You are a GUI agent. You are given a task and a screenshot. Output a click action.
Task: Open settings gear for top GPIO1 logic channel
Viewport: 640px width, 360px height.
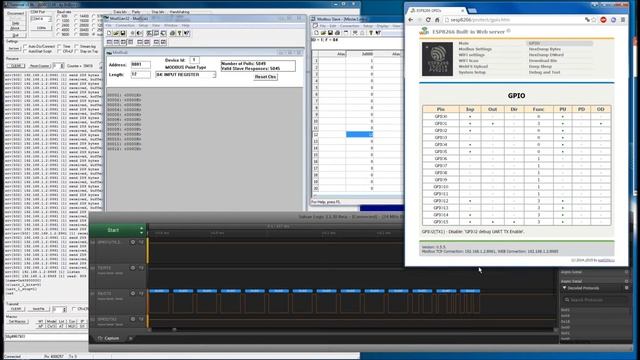(133, 242)
